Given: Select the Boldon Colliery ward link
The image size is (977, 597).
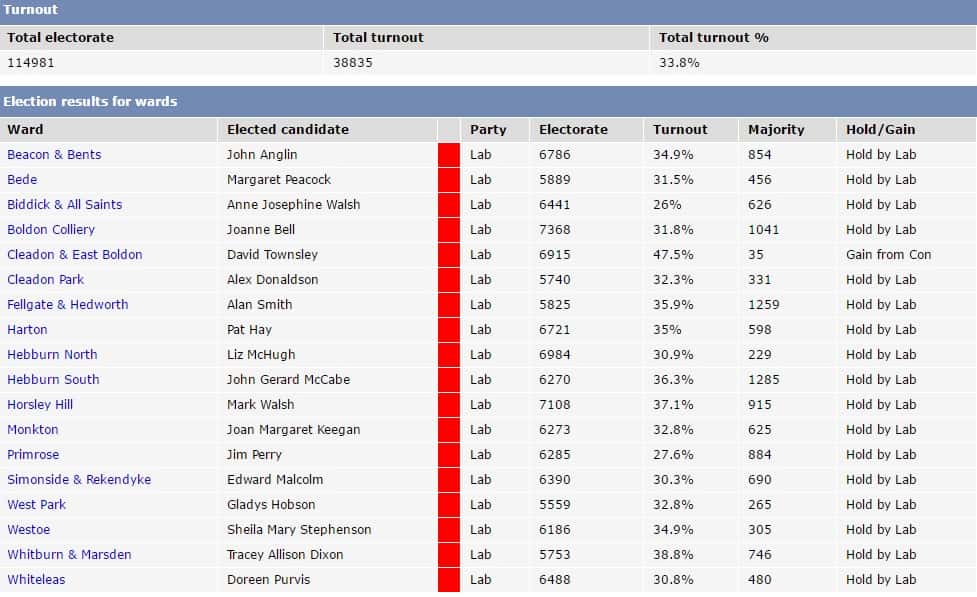Looking at the screenshot, I should pos(51,229).
